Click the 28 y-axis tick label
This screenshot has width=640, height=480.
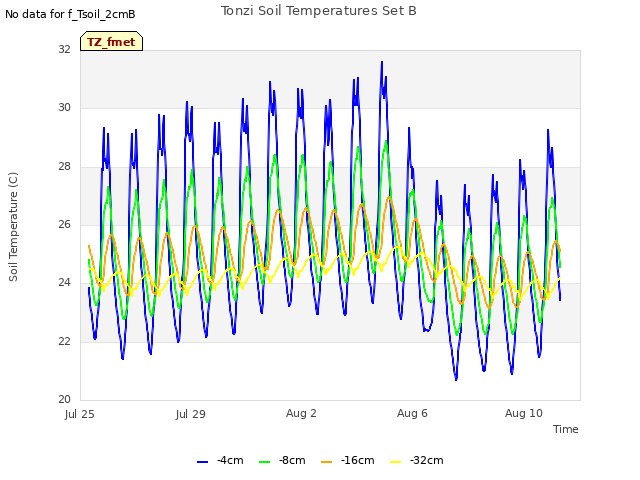click(x=64, y=166)
